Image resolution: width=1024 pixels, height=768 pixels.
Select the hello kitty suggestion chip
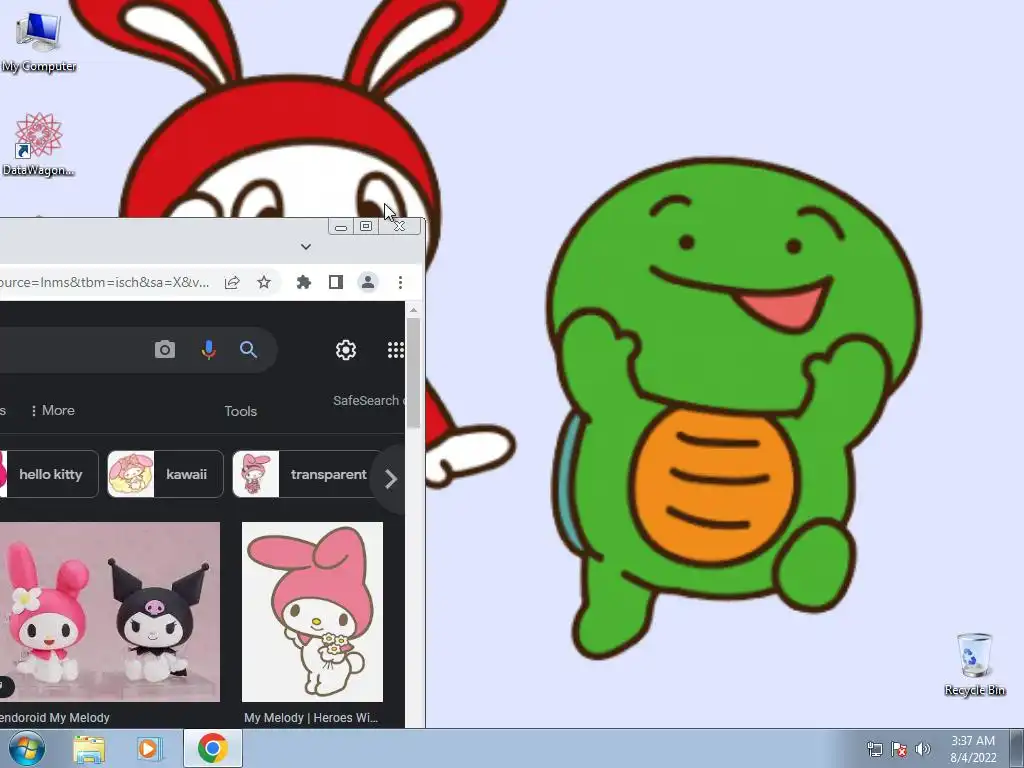(x=49, y=474)
